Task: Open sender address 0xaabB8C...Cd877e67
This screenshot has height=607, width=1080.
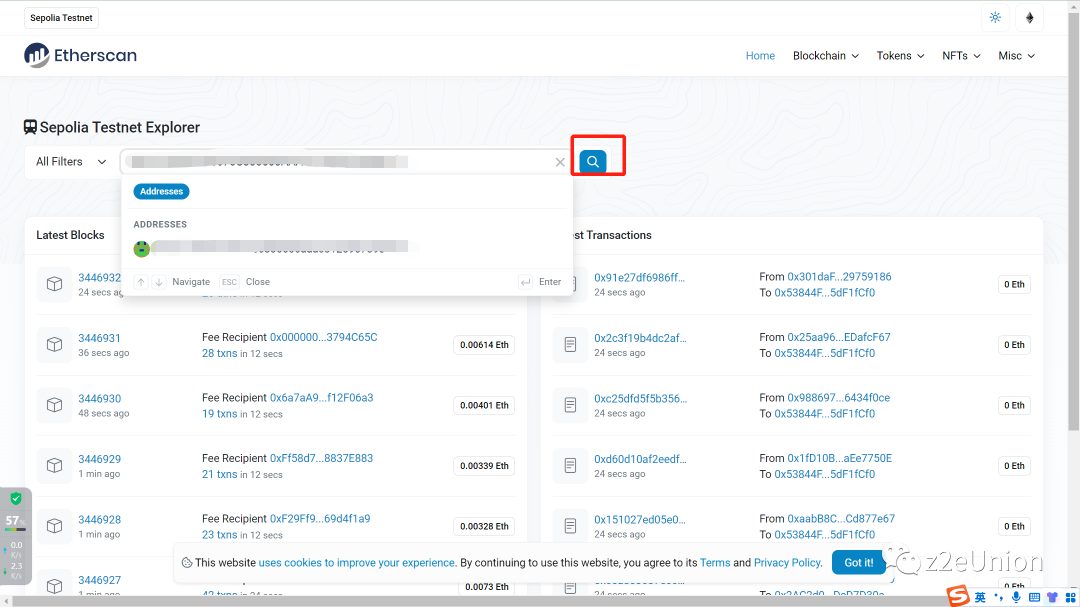Action: (x=841, y=519)
